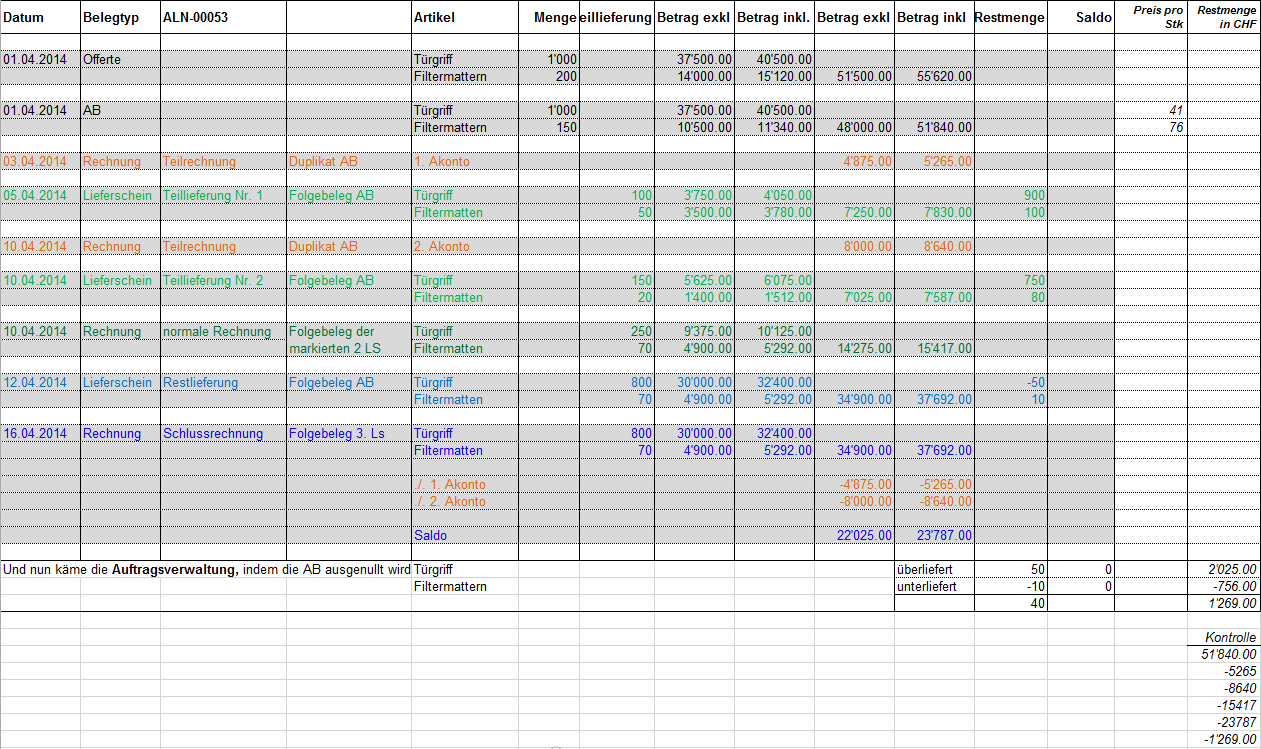
Task: Select the 'ALN-00053' header cell
Action: 222,18
